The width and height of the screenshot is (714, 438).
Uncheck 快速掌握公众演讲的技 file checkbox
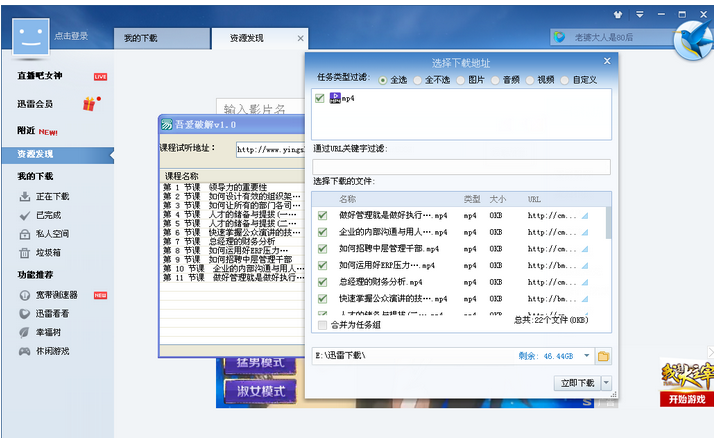point(322,299)
